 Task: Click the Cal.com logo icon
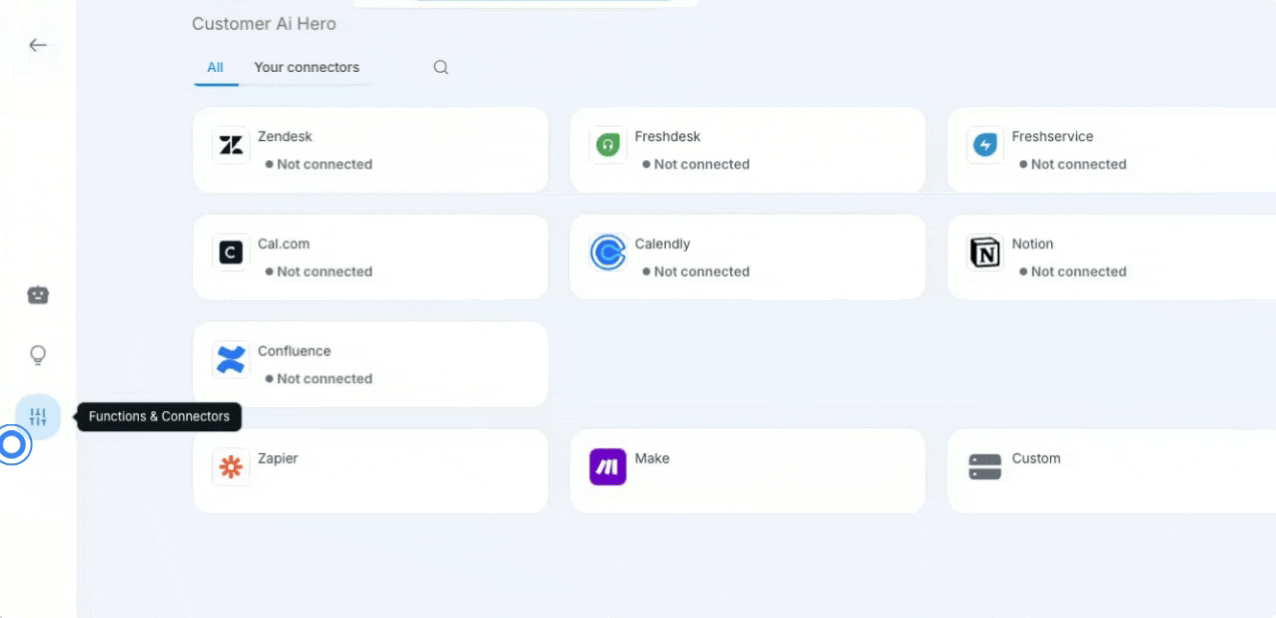tap(231, 253)
